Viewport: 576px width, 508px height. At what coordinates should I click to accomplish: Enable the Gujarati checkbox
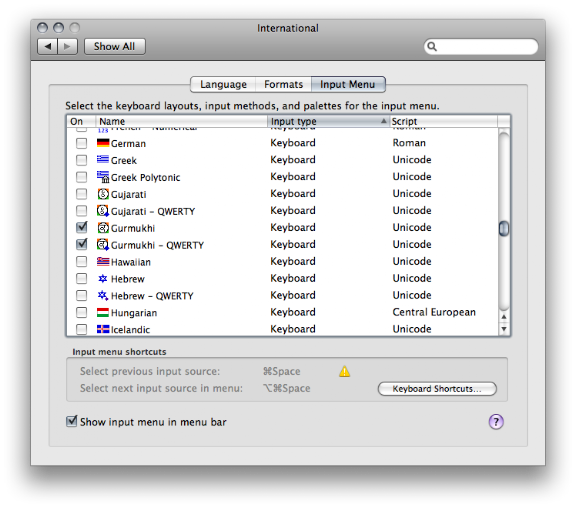(x=81, y=194)
